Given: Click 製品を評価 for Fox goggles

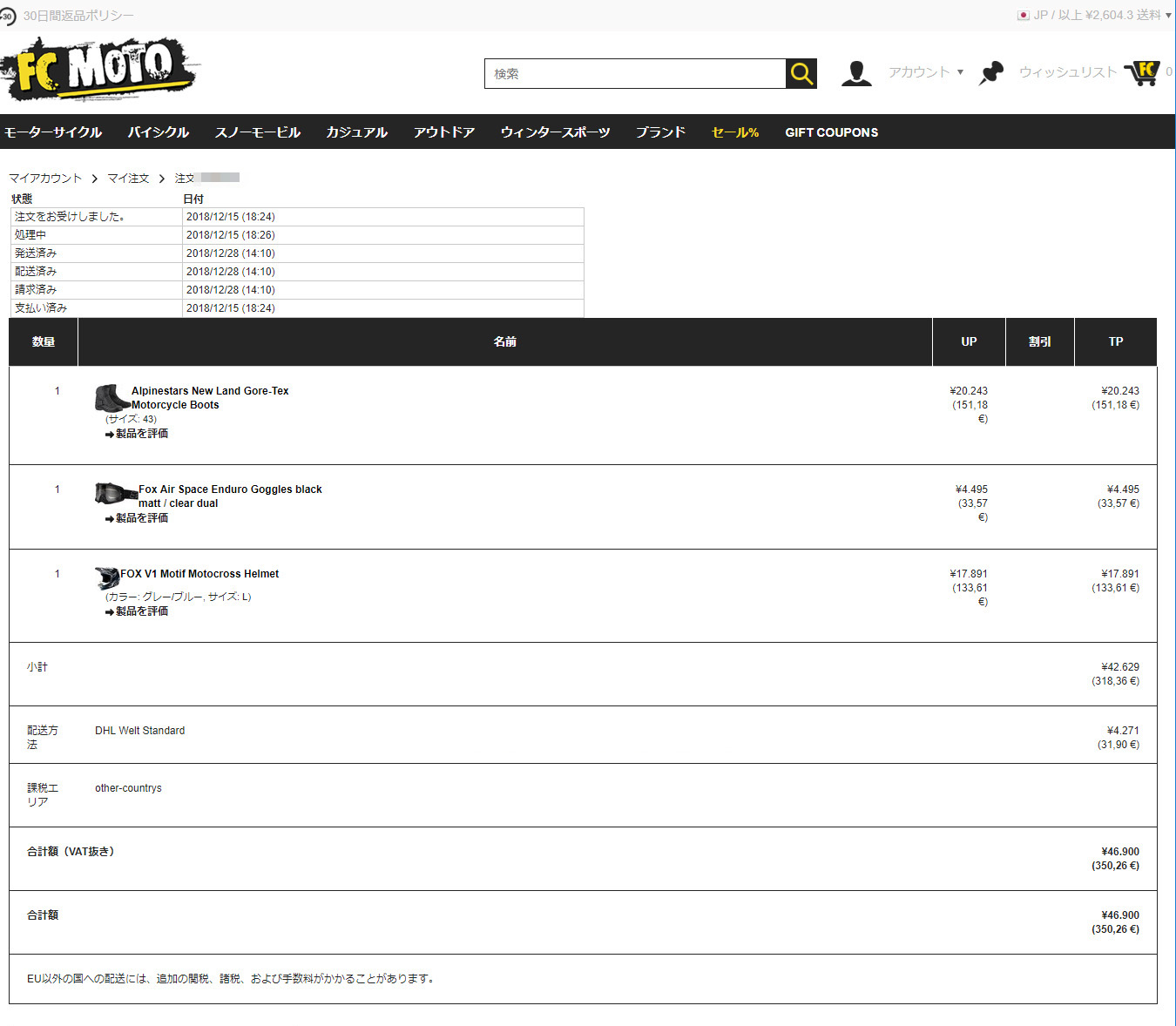Looking at the screenshot, I should coord(137,518).
